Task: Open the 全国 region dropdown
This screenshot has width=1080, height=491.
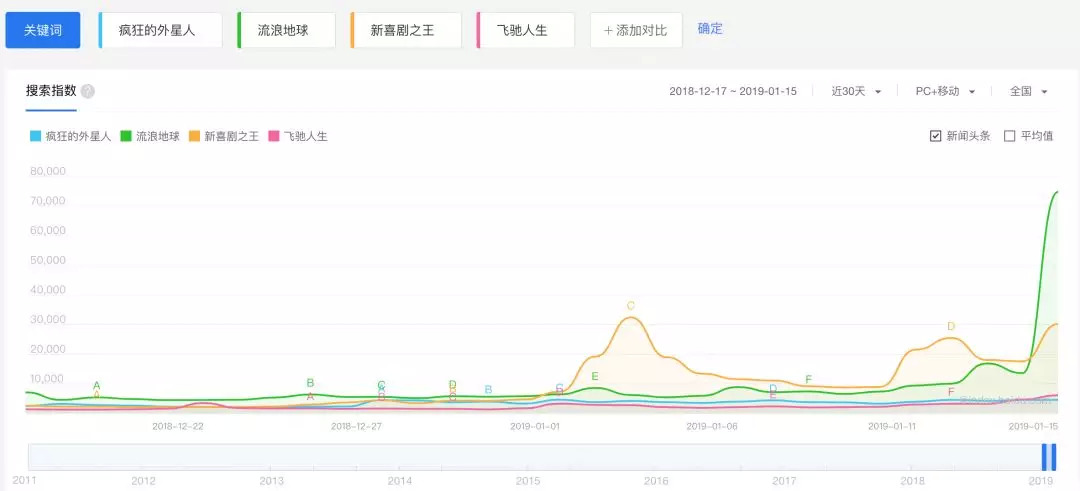Action: click(1028, 91)
